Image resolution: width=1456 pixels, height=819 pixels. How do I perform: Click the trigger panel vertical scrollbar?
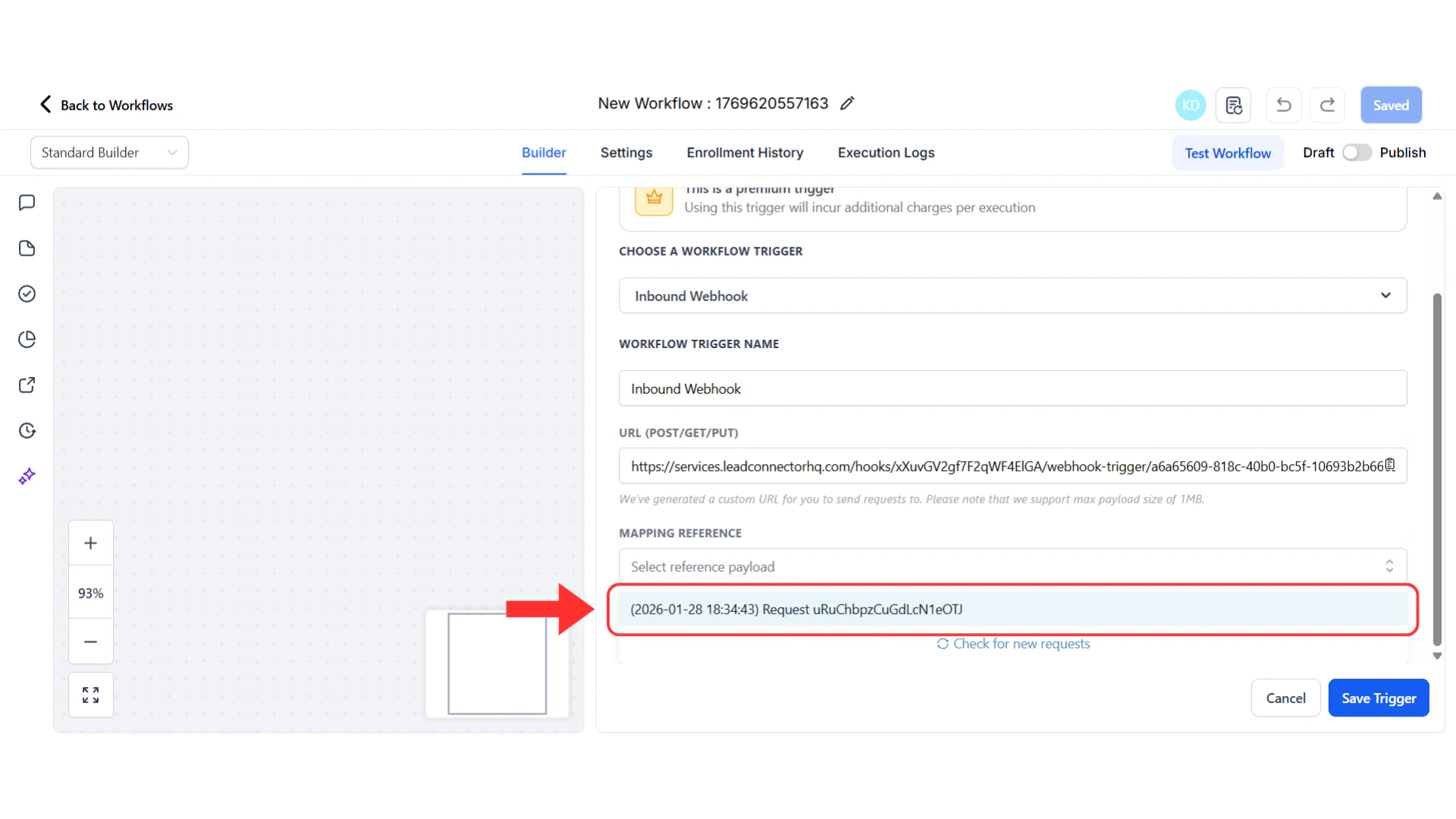coord(1436,470)
